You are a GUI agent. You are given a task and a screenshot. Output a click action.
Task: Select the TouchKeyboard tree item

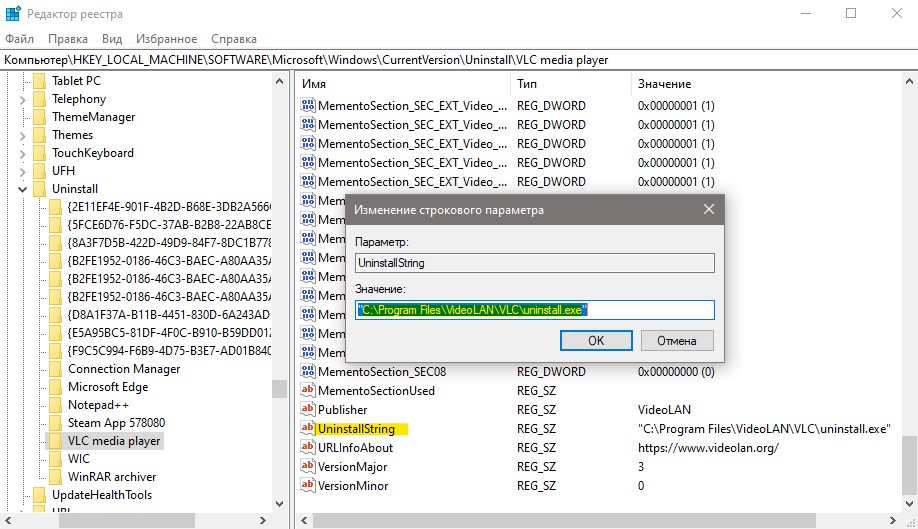(x=93, y=153)
